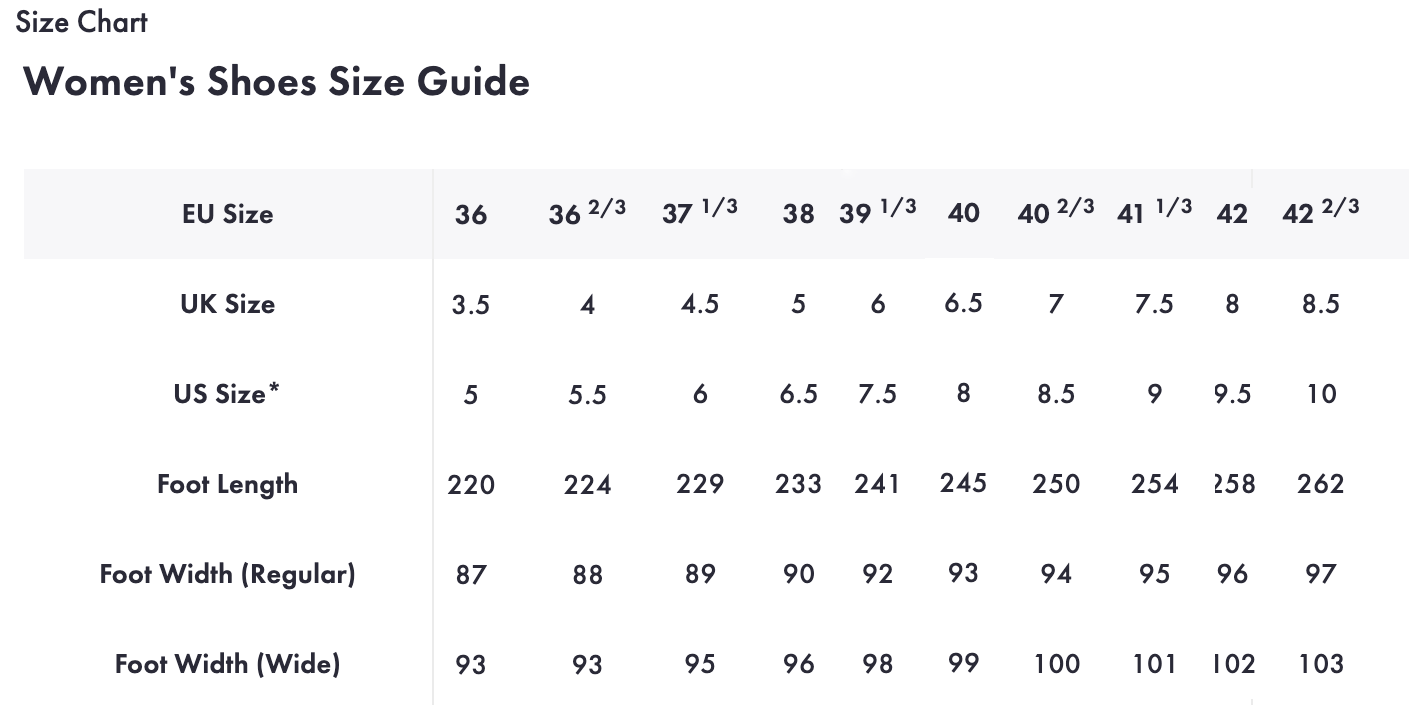Click the UK Size row header

[227, 304]
